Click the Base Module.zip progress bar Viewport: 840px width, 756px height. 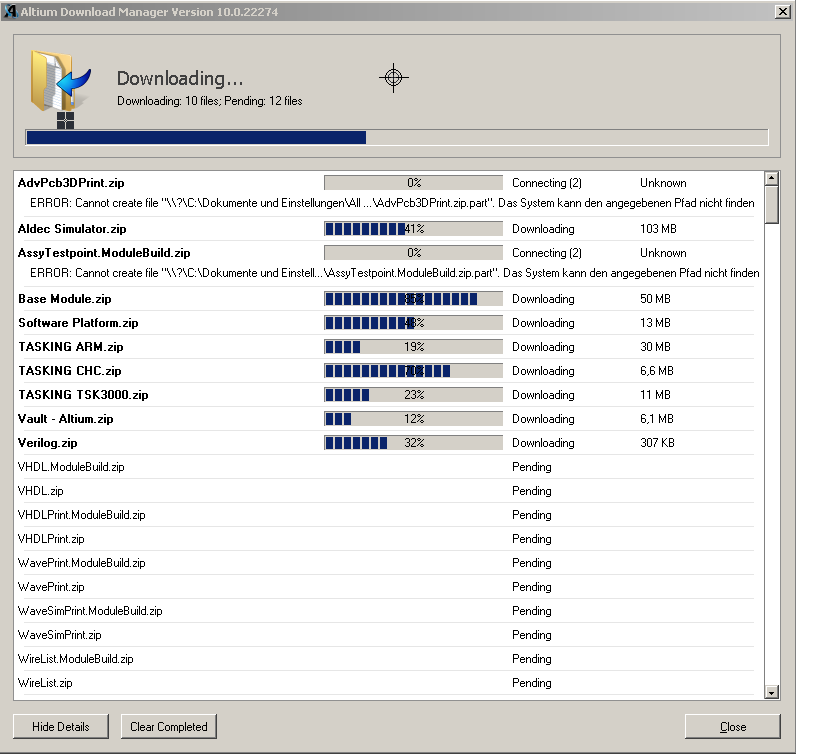coord(414,299)
